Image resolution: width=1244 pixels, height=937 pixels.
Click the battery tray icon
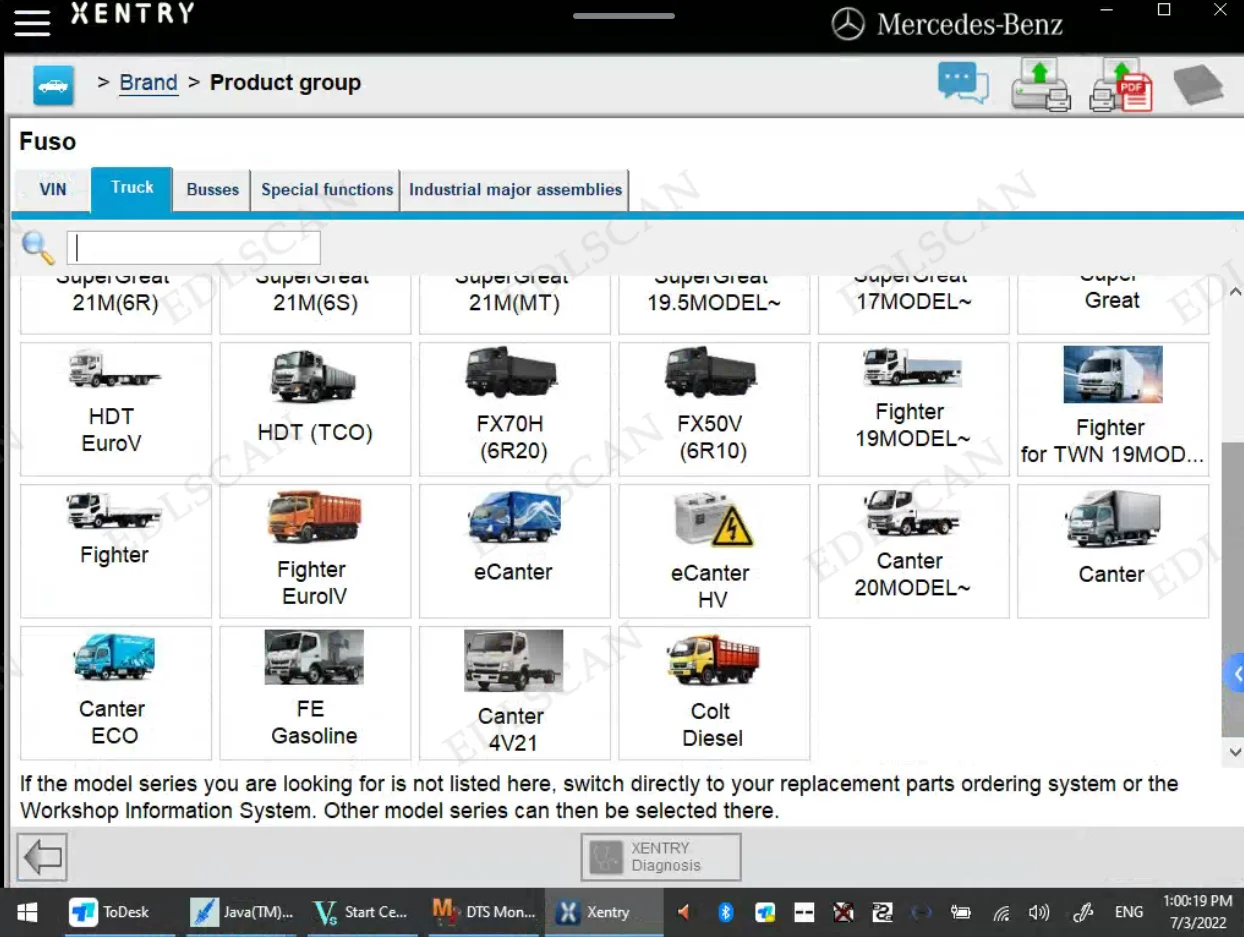click(x=961, y=912)
